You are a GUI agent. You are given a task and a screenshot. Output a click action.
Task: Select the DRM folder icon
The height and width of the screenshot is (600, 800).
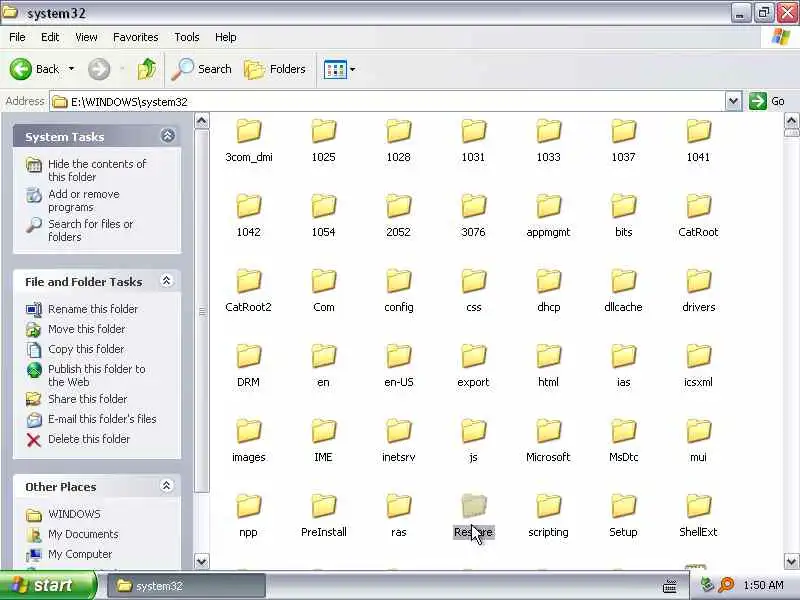click(x=249, y=356)
